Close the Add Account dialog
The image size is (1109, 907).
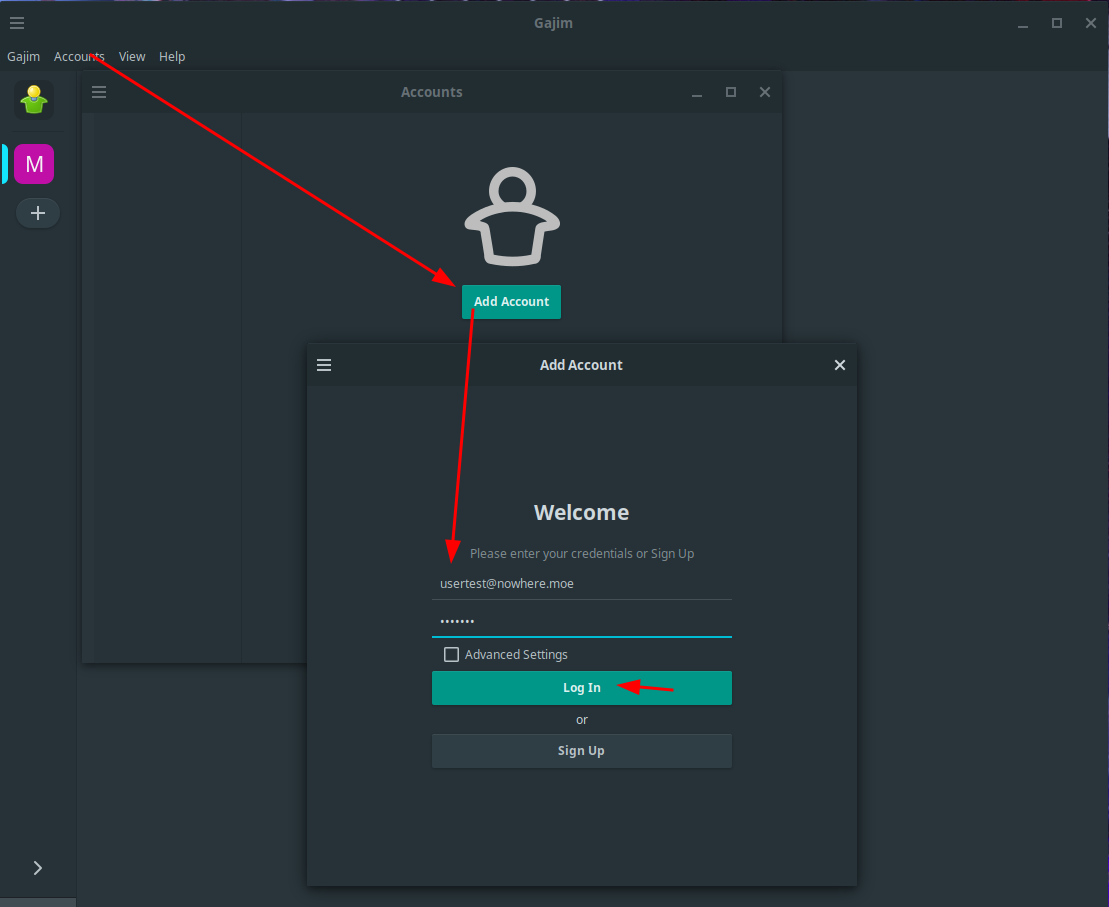click(x=840, y=365)
